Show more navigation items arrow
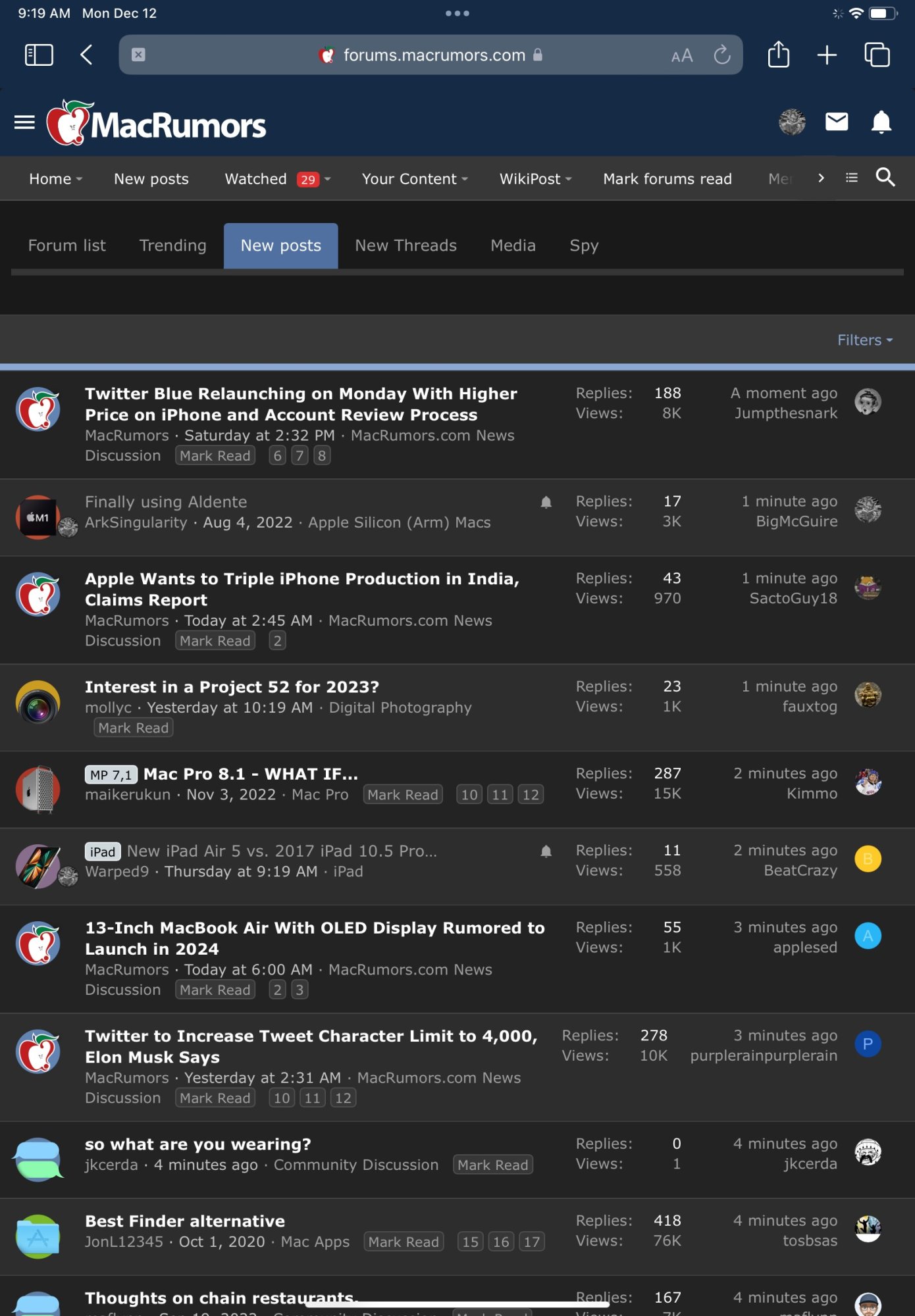The height and width of the screenshot is (1316, 915). pos(821,178)
